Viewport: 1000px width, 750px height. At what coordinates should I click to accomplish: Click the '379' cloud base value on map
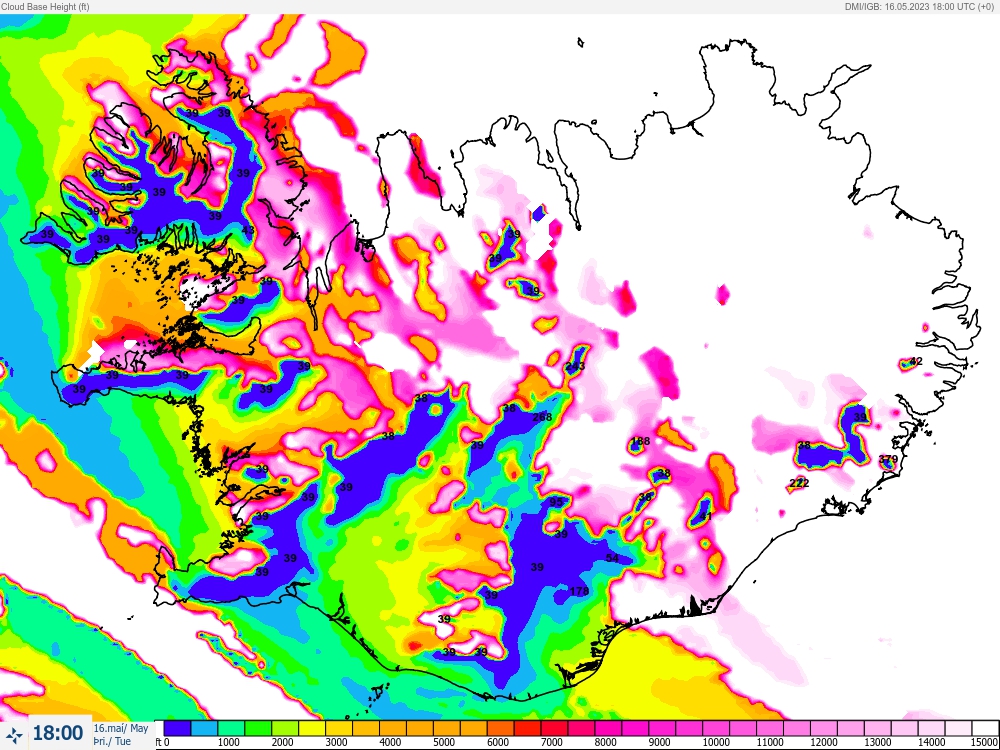click(x=888, y=459)
